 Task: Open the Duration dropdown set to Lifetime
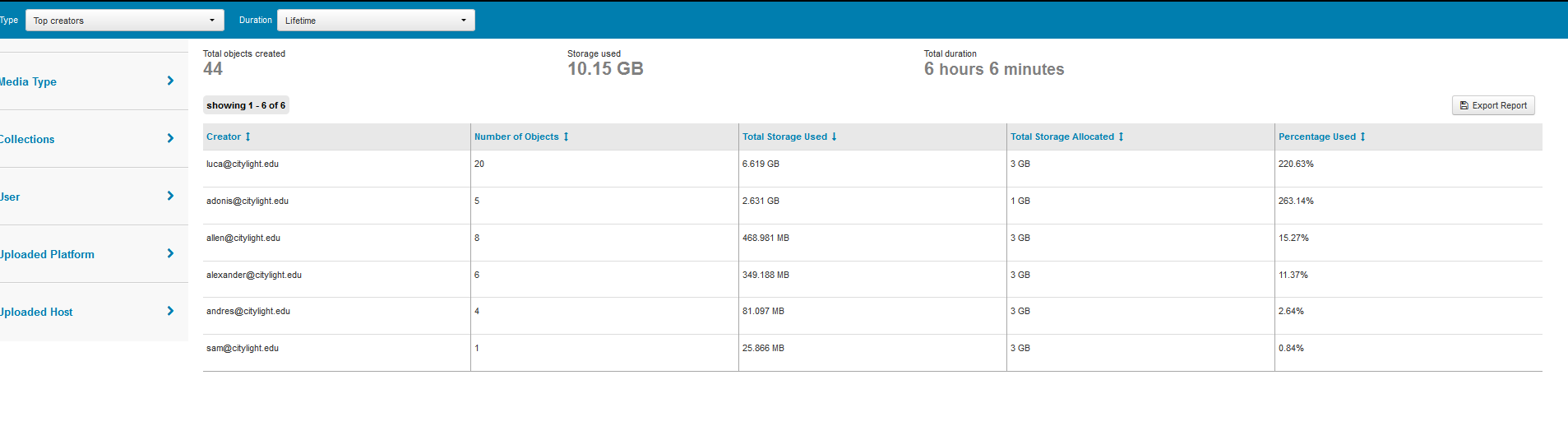click(376, 21)
